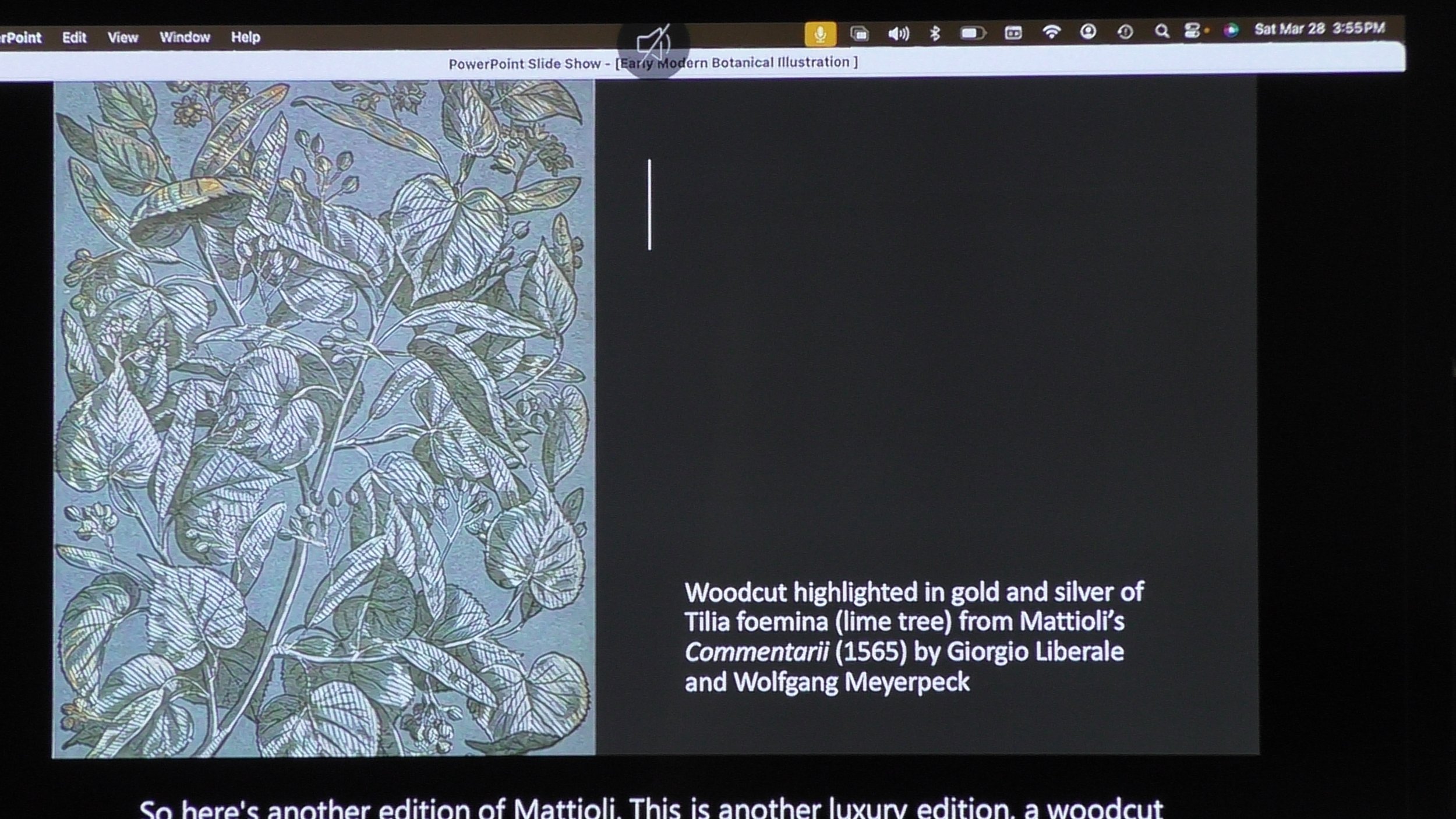Open the View menu
The height and width of the screenshot is (819, 1456).
point(122,38)
